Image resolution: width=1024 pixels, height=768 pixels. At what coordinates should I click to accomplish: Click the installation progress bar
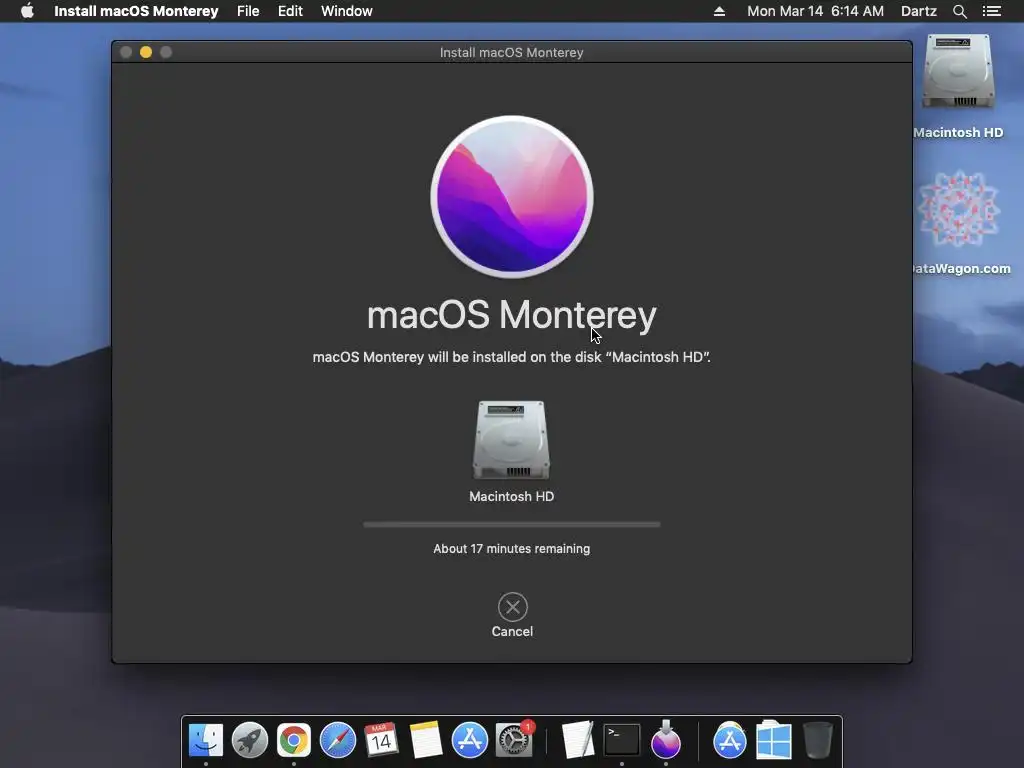click(x=511, y=524)
